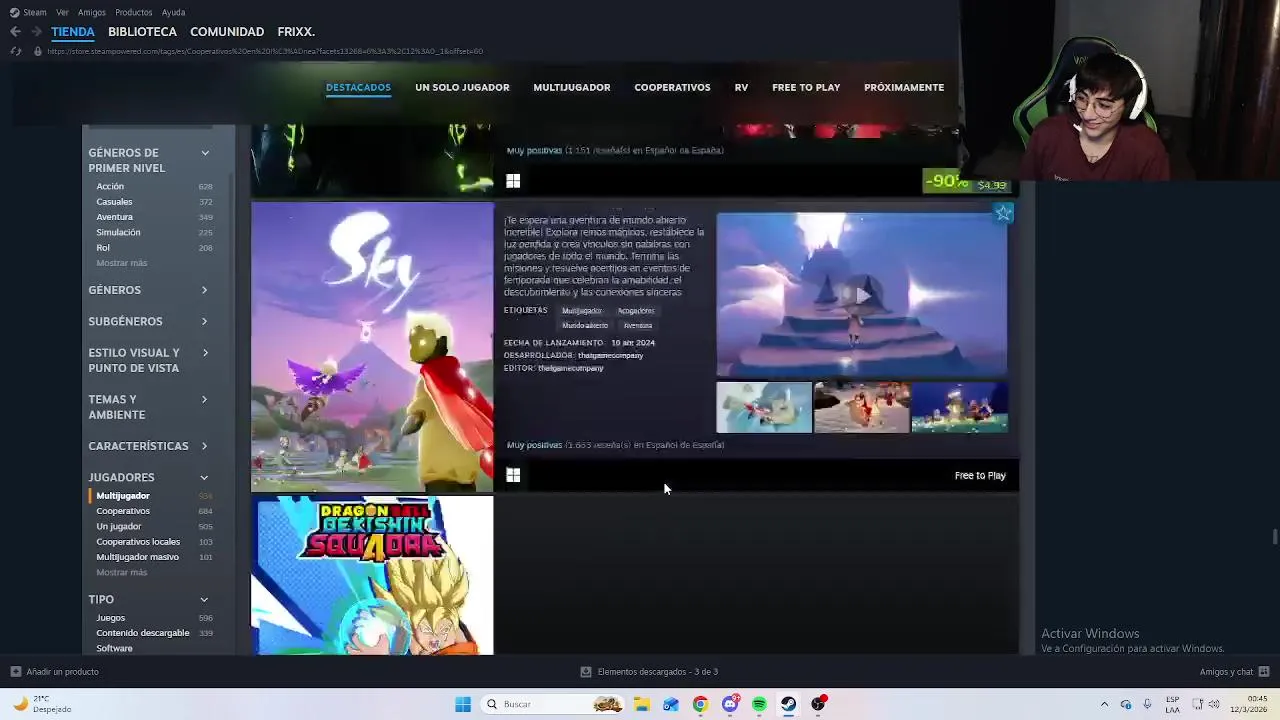Switch to the Destacados tab
1280x720 pixels.
click(358, 87)
